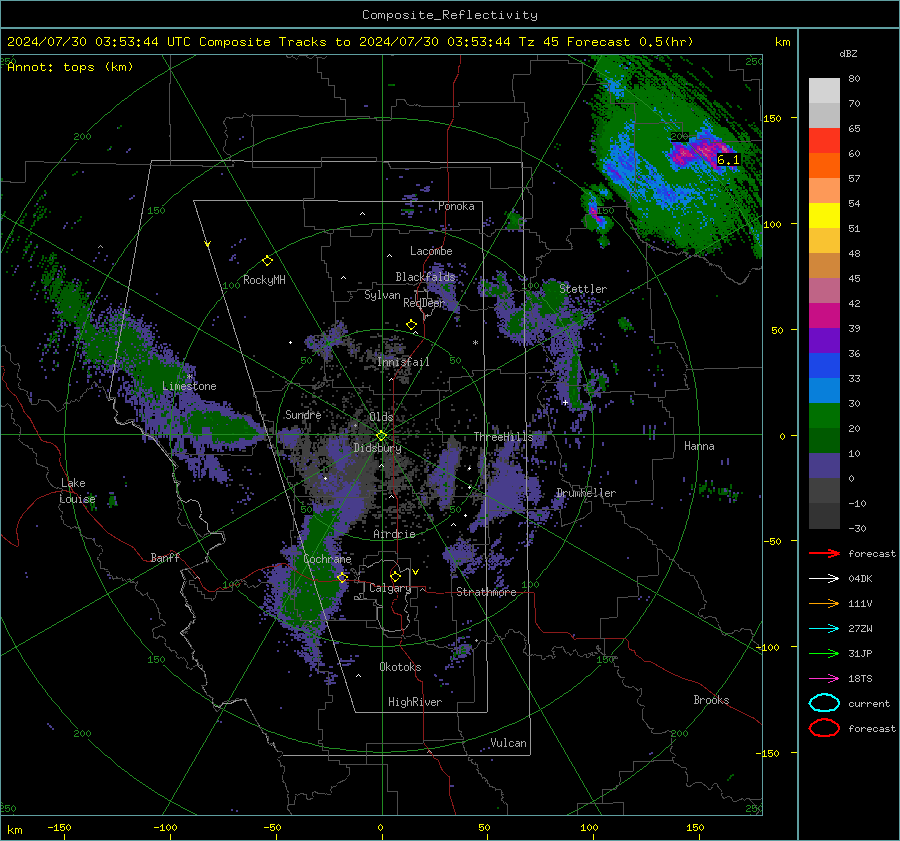The image size is (900, 841).
Task: Click the red forecast ellipse legend icon
Action: [824, 728]
